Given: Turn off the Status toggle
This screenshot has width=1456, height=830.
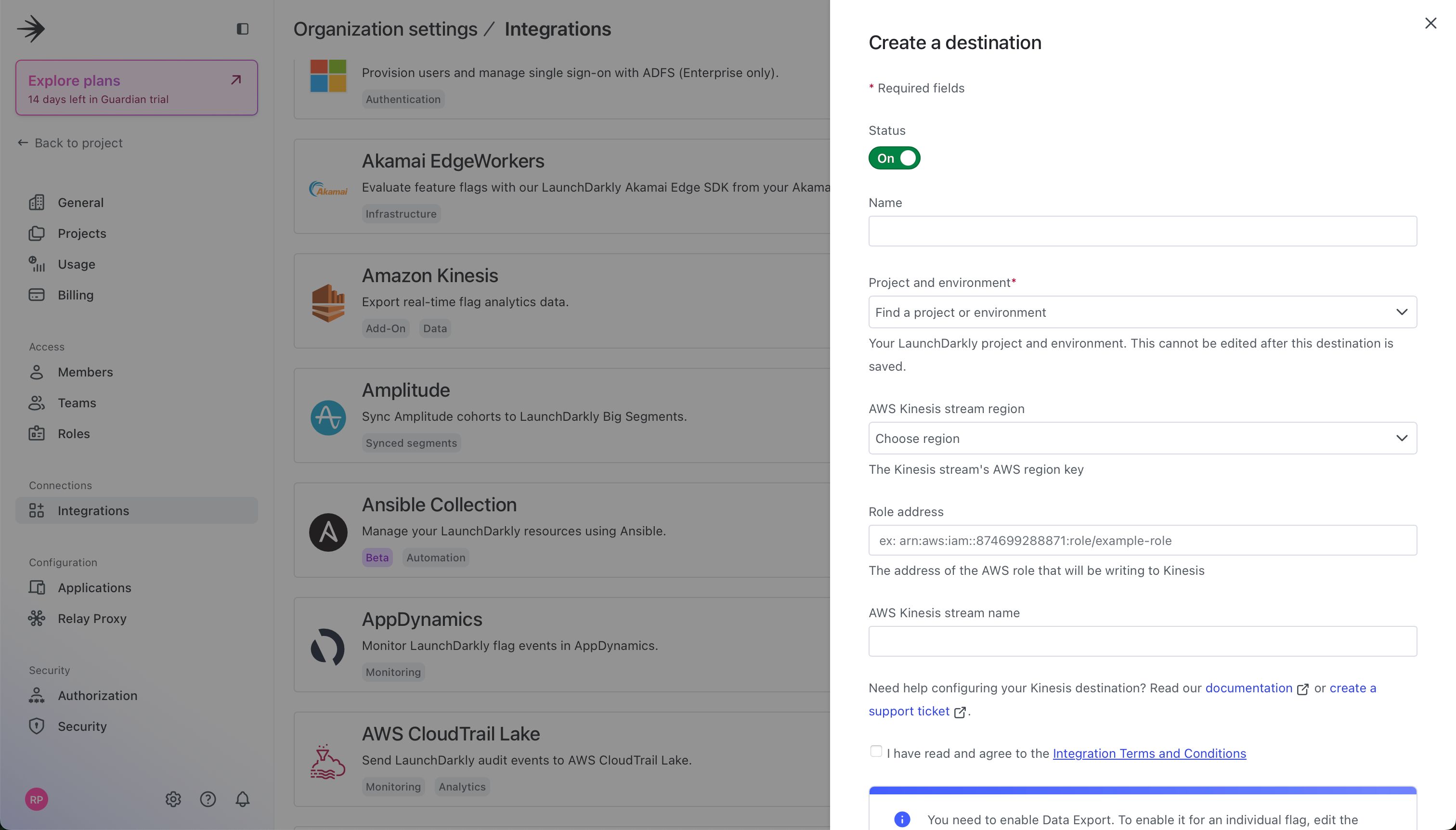Looking at the screenshot, I should (x=894, y=158).
